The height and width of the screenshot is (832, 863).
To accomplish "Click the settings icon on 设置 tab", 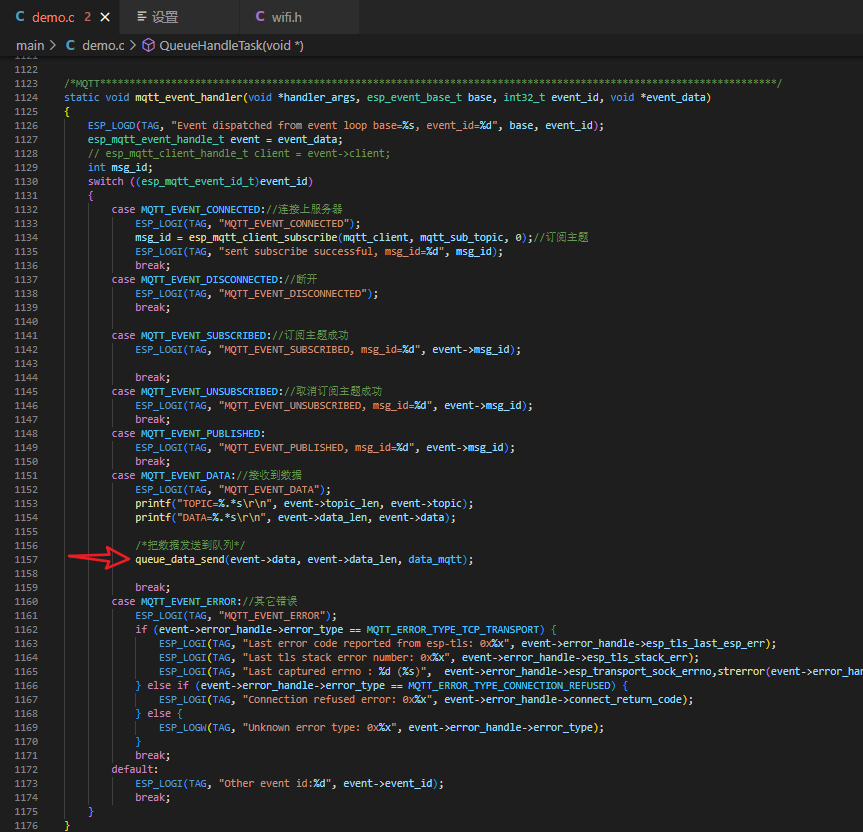I will [x=142, y=17].
